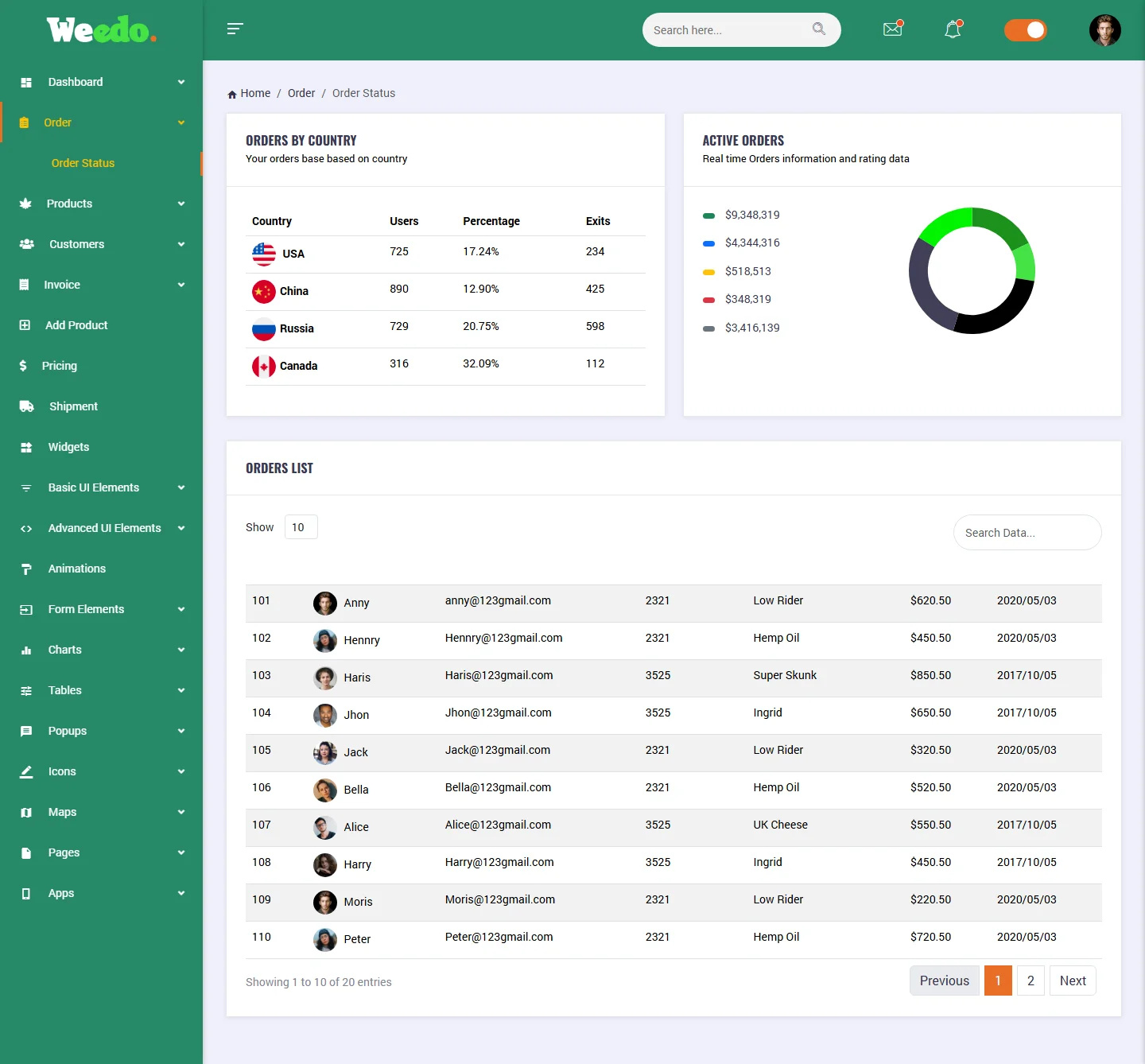Expand the Customers menu chevron
This screenshot has height=1064, width=1145.
[181, 244]
